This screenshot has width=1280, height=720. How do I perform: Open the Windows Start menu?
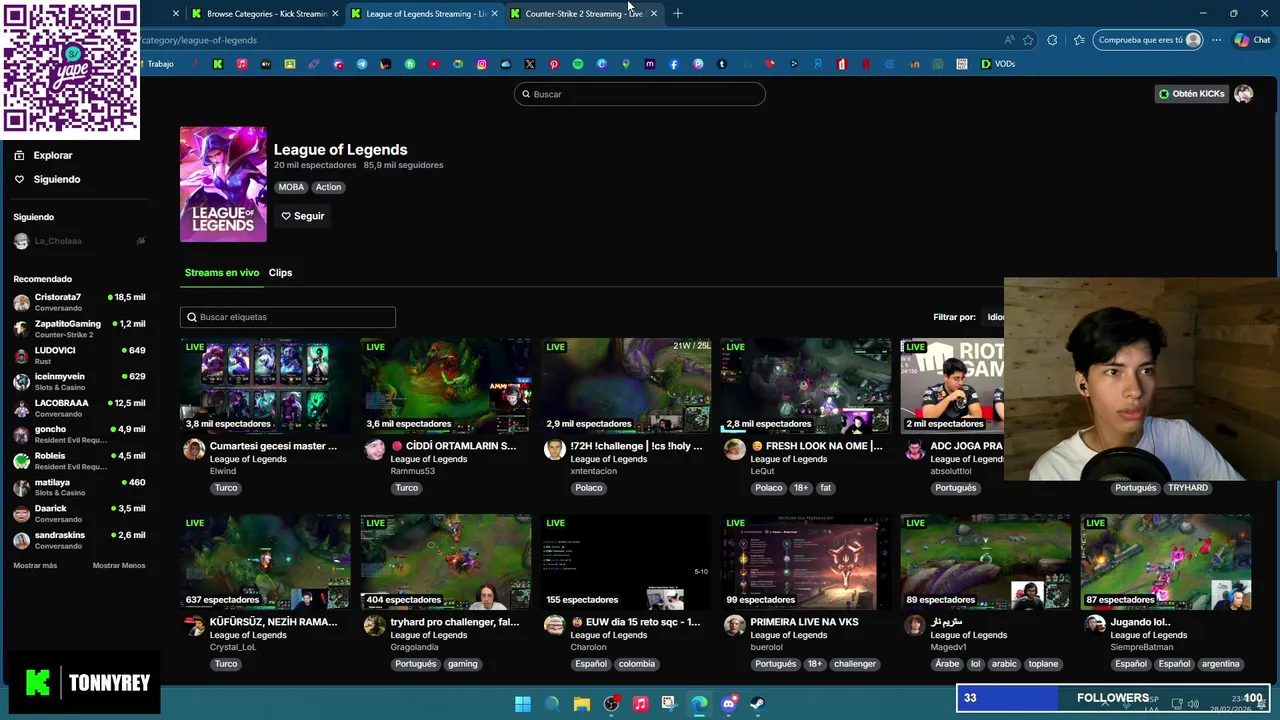[x=522, y=704]
